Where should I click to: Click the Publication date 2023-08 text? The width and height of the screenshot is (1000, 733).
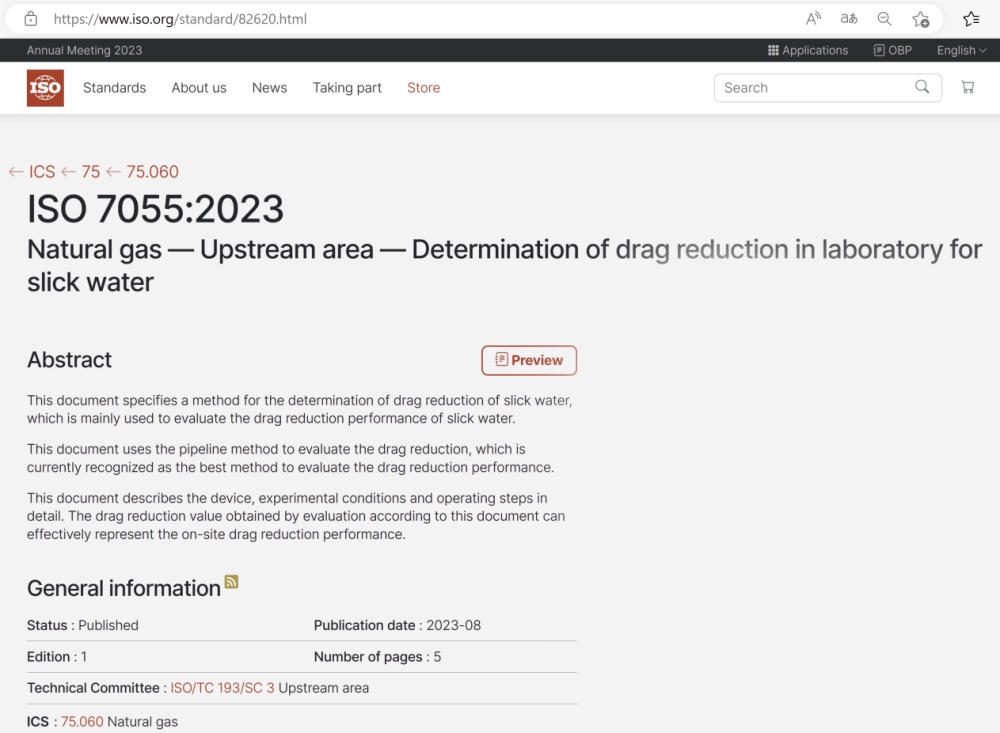click(397, 625)
